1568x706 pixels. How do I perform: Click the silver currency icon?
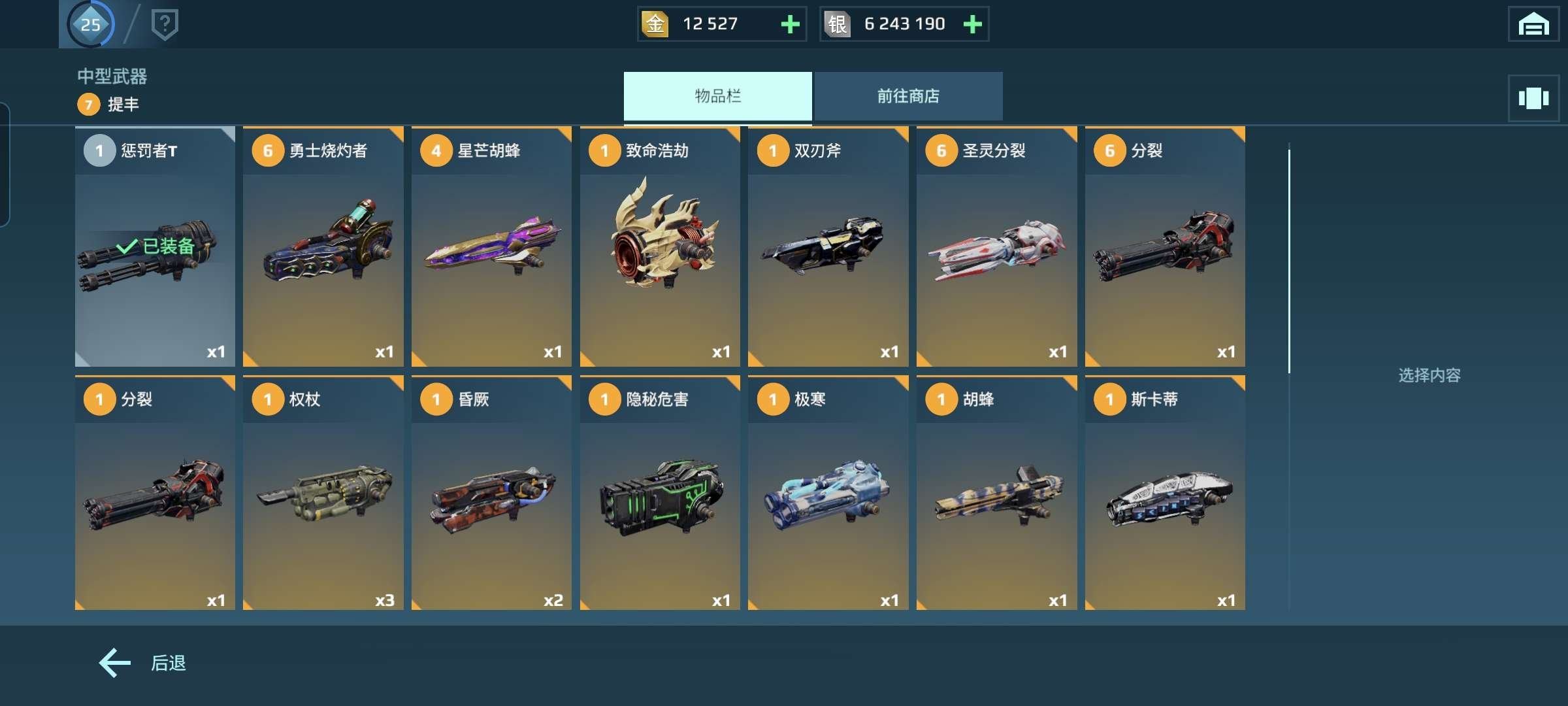837,24
